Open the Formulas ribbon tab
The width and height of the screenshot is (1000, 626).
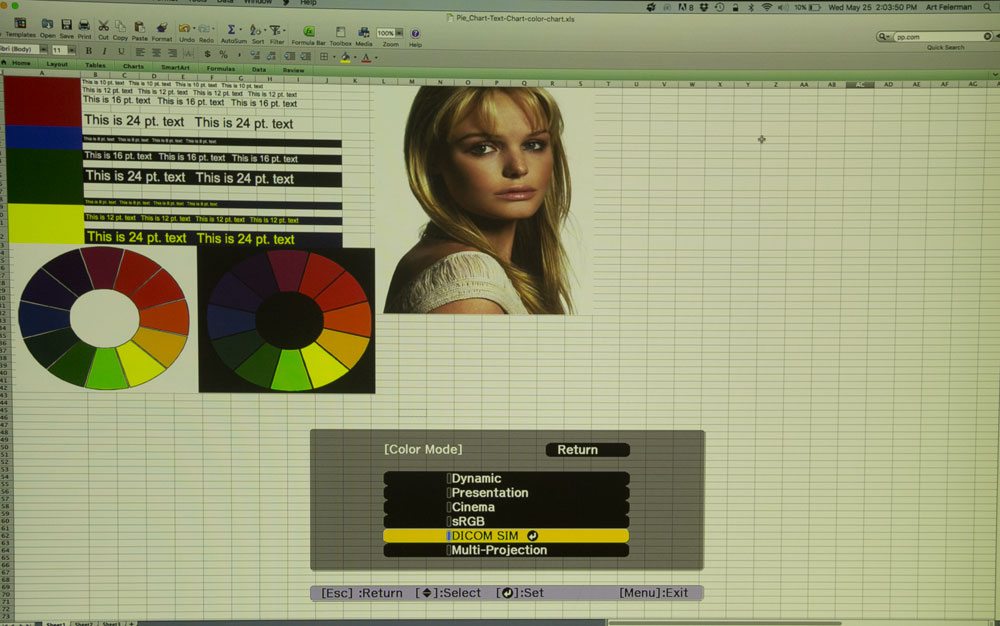tap(220, 69)
